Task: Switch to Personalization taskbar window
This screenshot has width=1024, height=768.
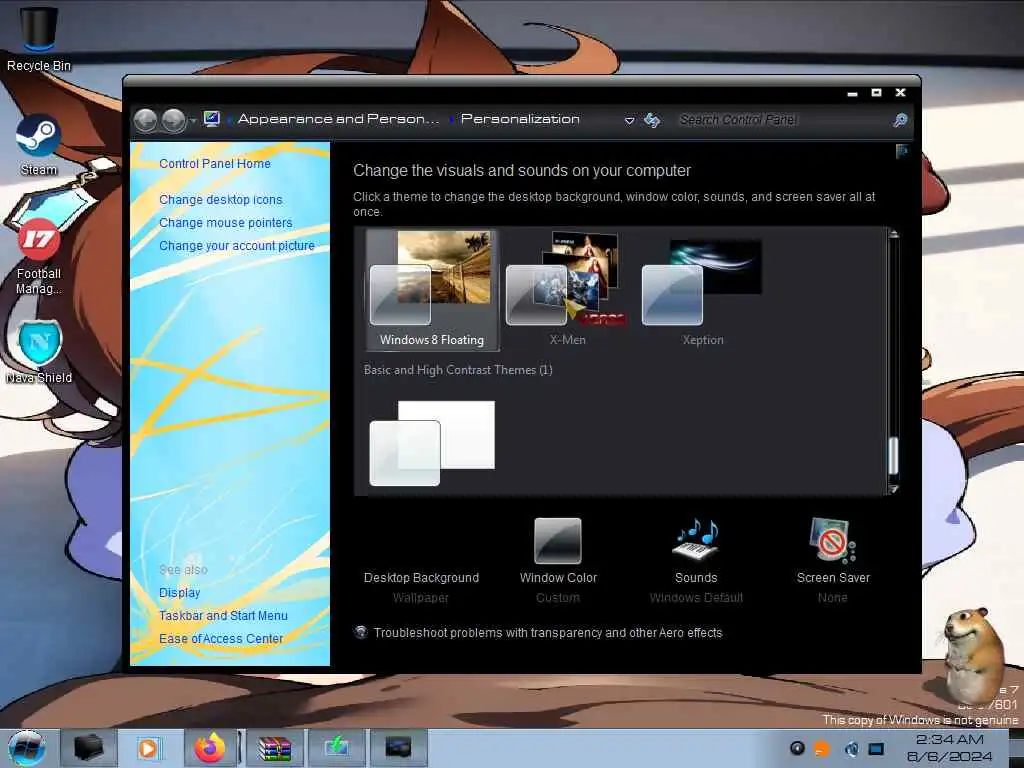Action: point(398,748)
